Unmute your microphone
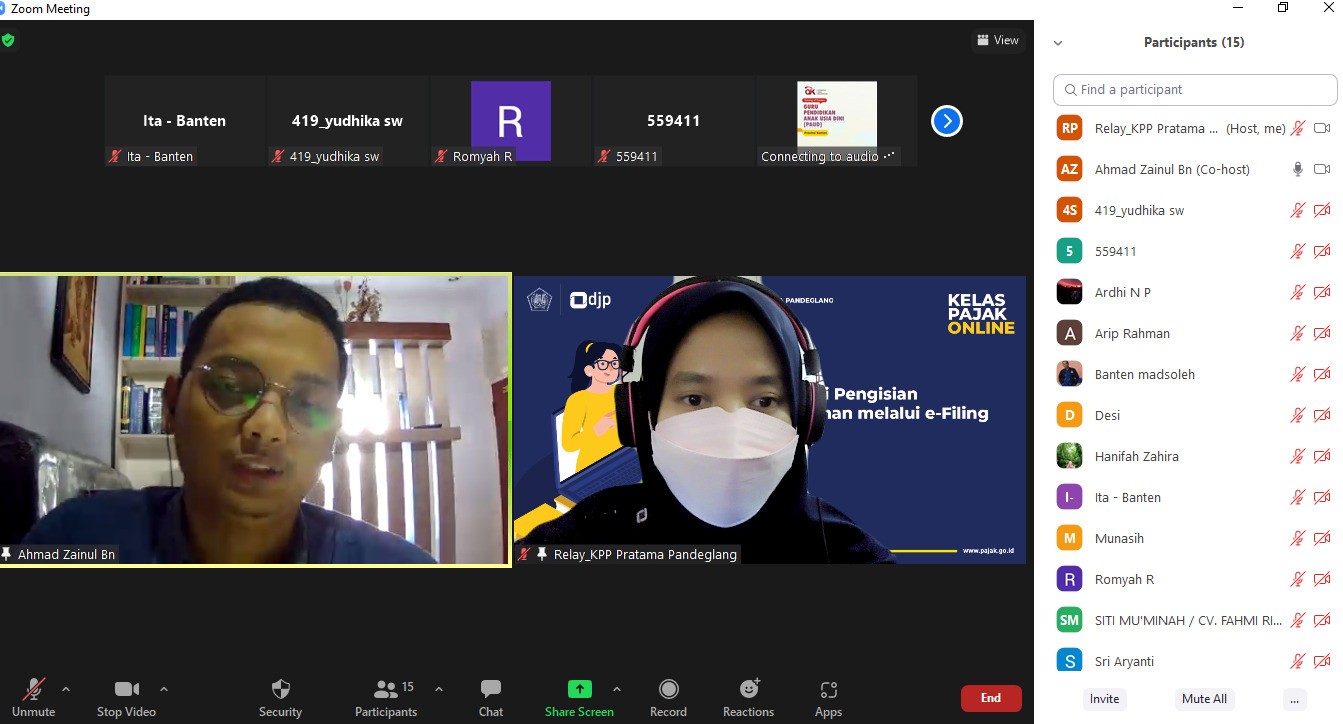The width and height of the screenshot is (1343, 724). tap(33, 690)
